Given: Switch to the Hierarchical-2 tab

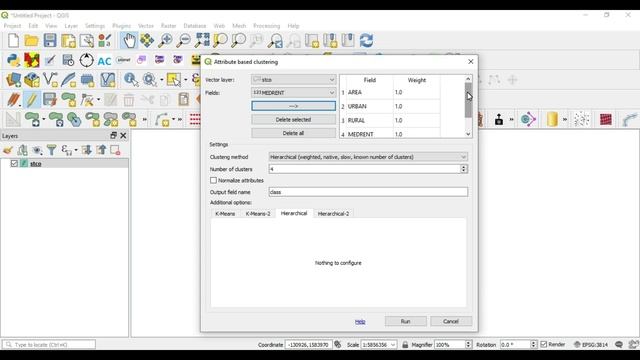Looking at the screenshot, I should coord(333,213).
